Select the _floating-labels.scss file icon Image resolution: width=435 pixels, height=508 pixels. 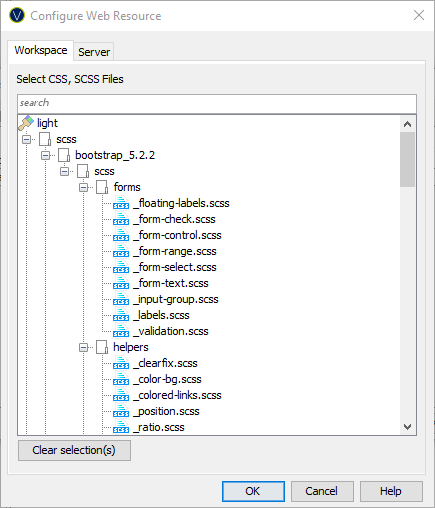click(x=121, y=203)
